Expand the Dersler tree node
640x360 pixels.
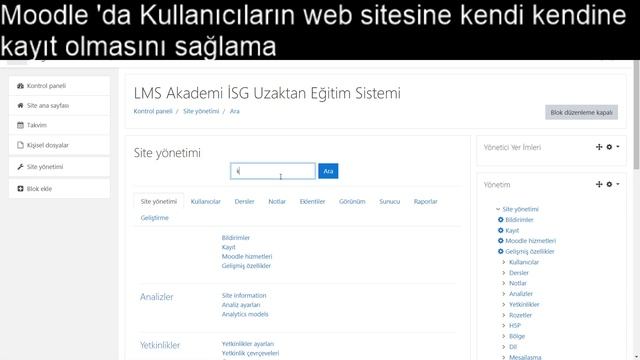click(x=504, y=273)
